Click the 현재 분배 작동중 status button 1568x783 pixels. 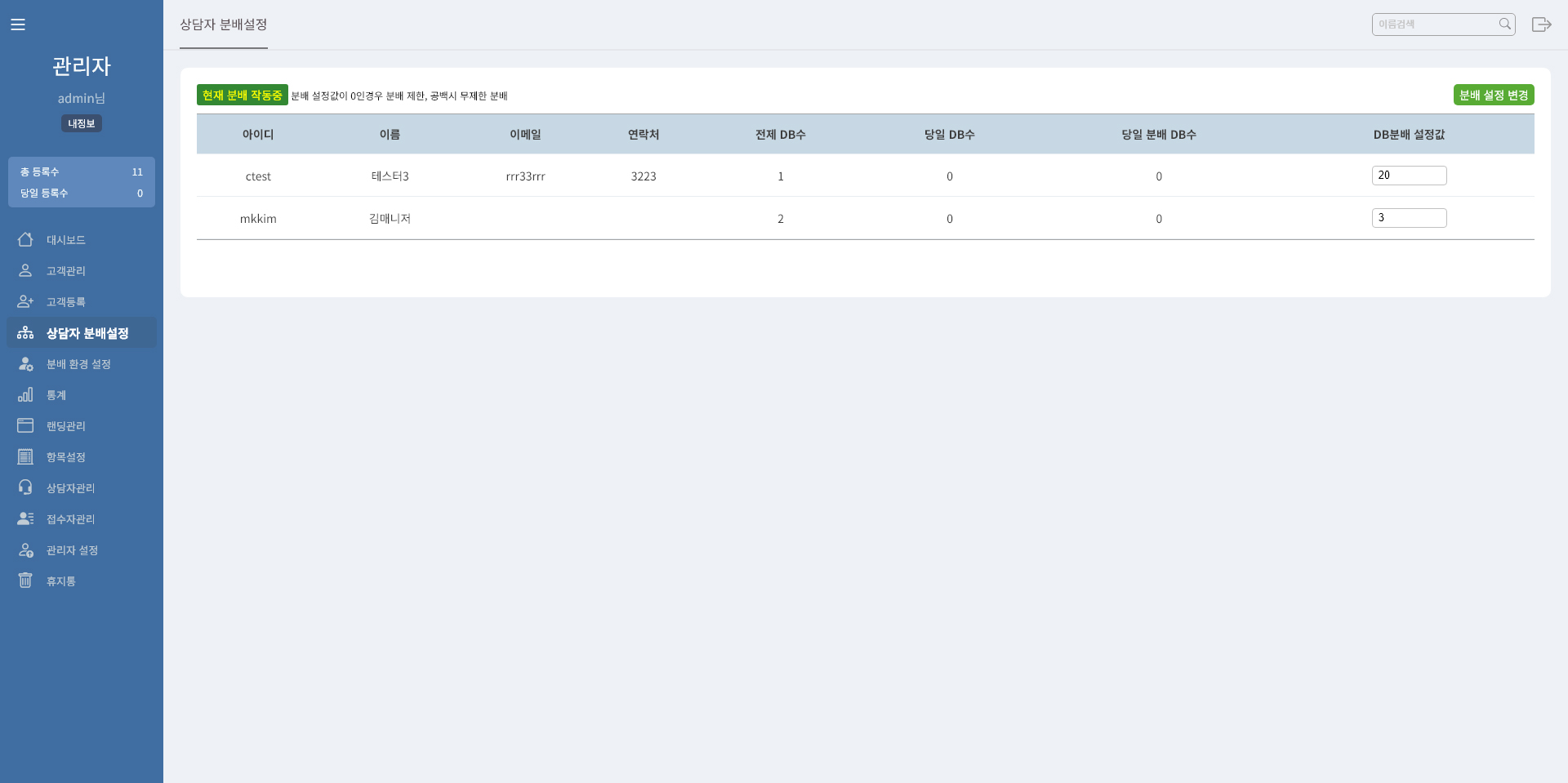coord(242,95)
